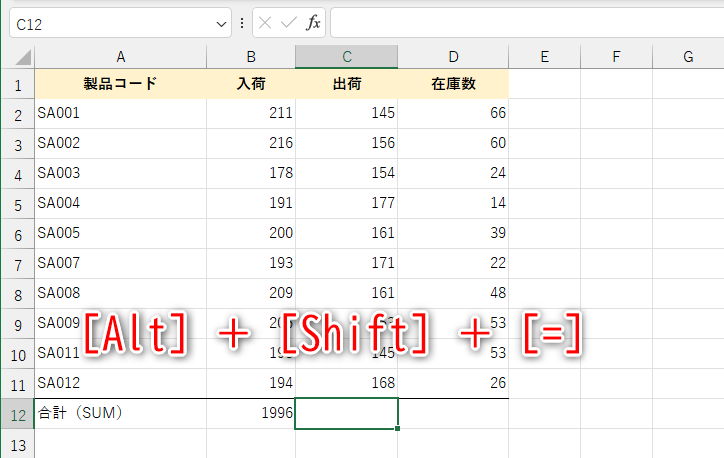Select the 入荷 value 194
724x458 pixels.
click(x=251, y=384)
